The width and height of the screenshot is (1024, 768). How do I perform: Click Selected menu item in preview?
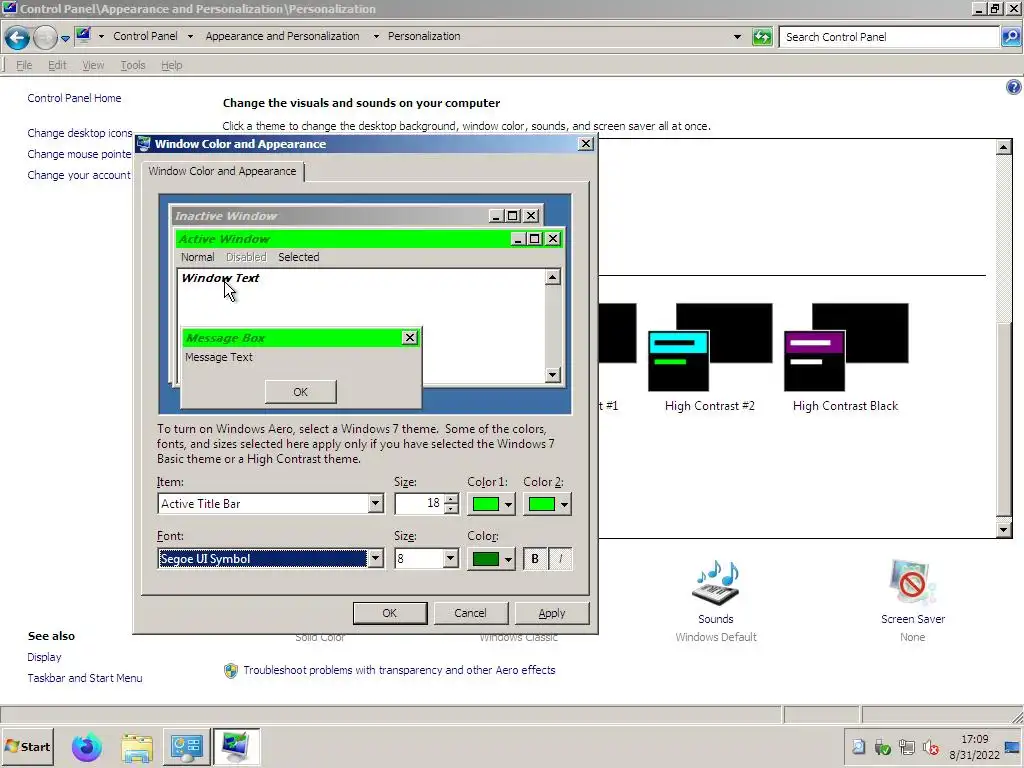tap(298, 257)
